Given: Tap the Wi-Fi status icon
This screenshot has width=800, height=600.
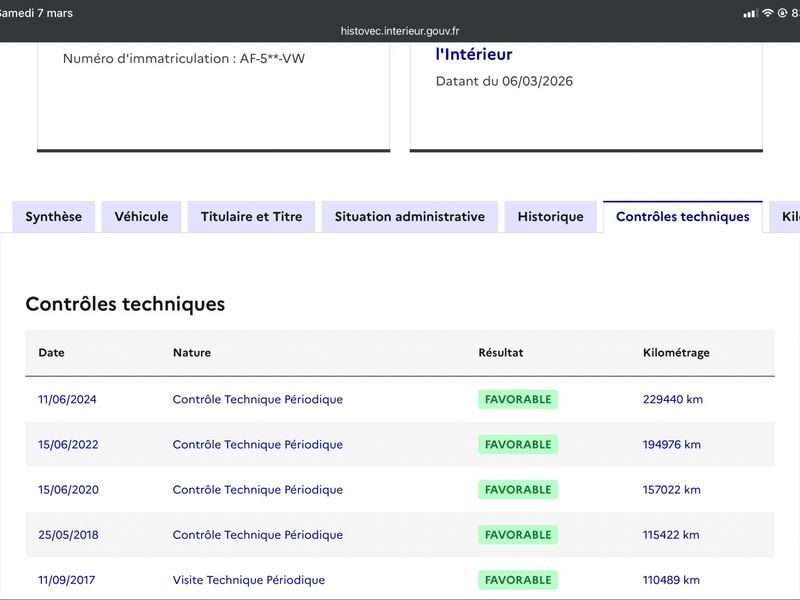Looking at the screenshot, I should [768, 13].
